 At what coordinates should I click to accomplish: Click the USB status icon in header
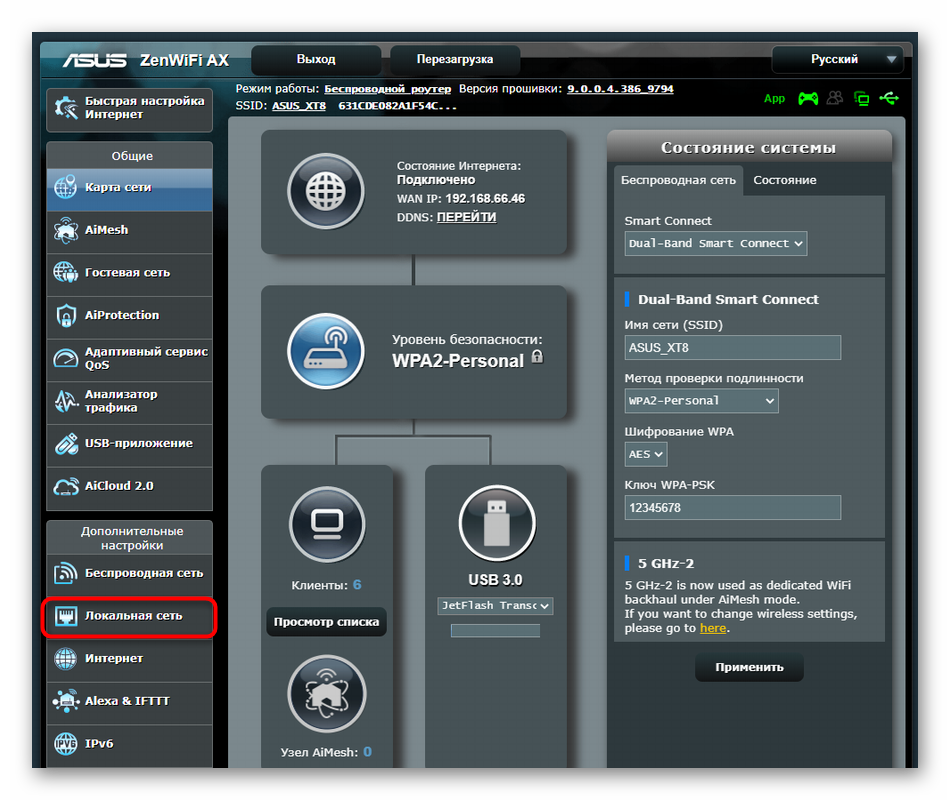(889, 98)
